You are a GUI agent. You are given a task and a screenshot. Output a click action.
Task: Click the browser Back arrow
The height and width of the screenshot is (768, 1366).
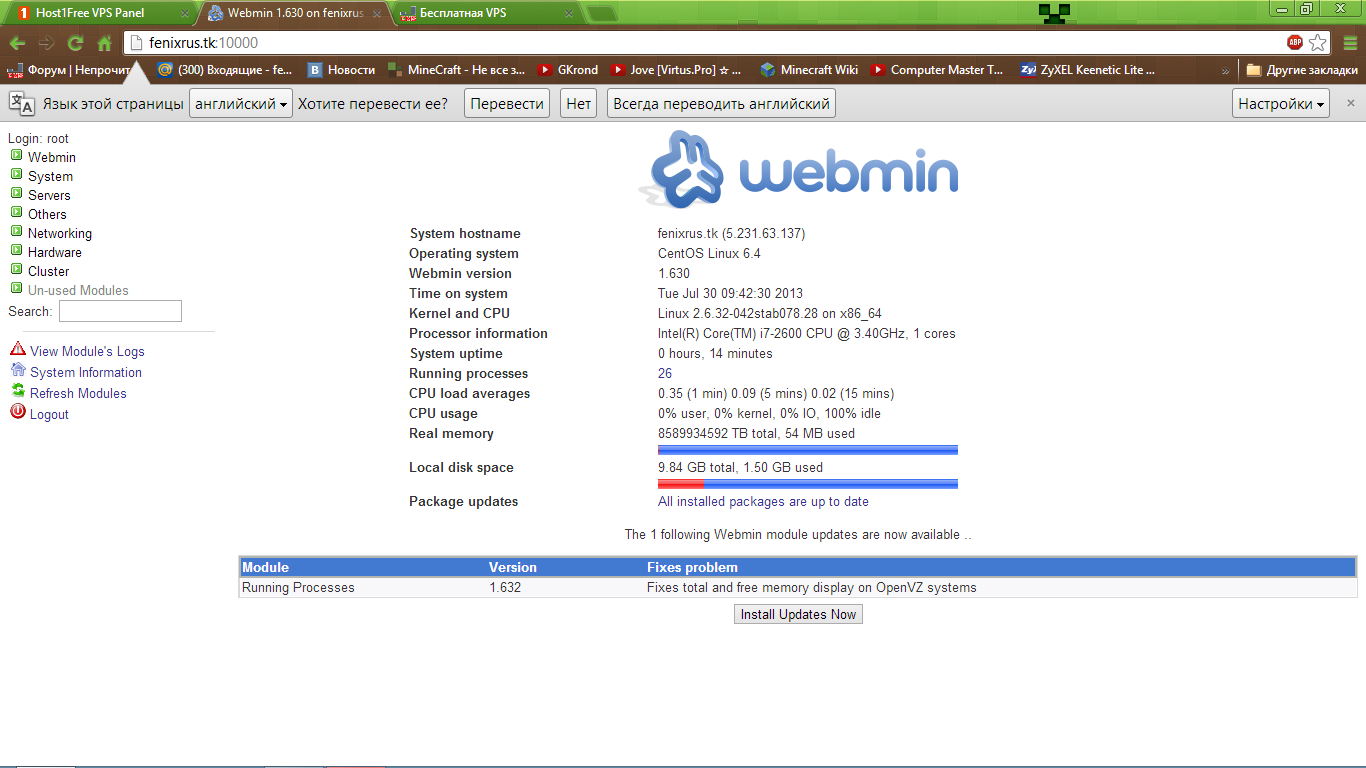(17, 43)
